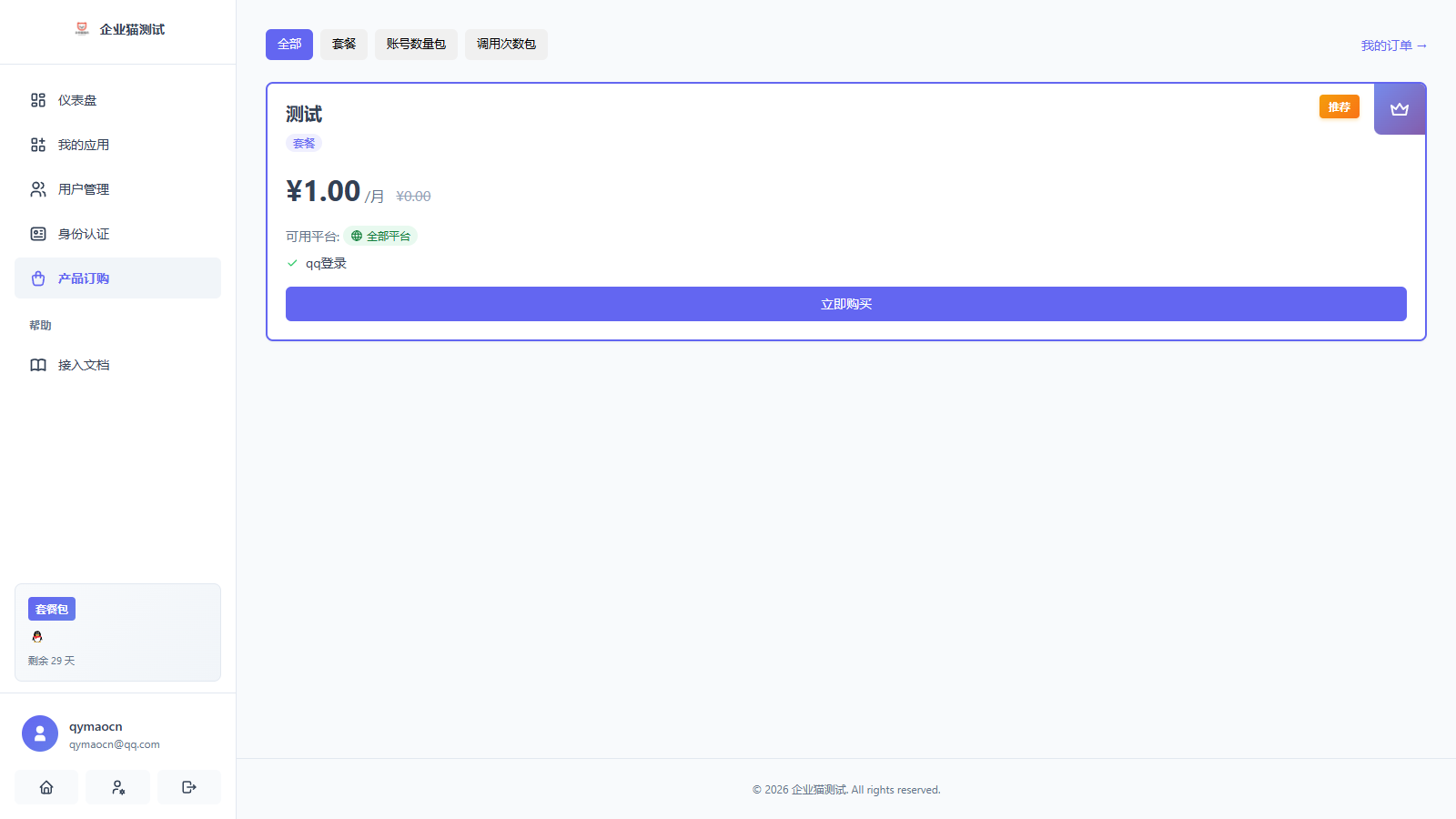
Task: Switch to the 套餐 filter tab
Action: (344, 45)
